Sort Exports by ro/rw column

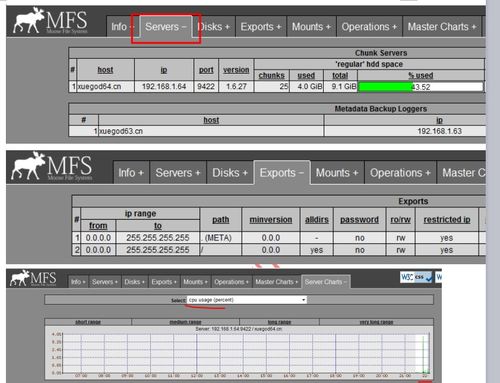pos(400,220)
